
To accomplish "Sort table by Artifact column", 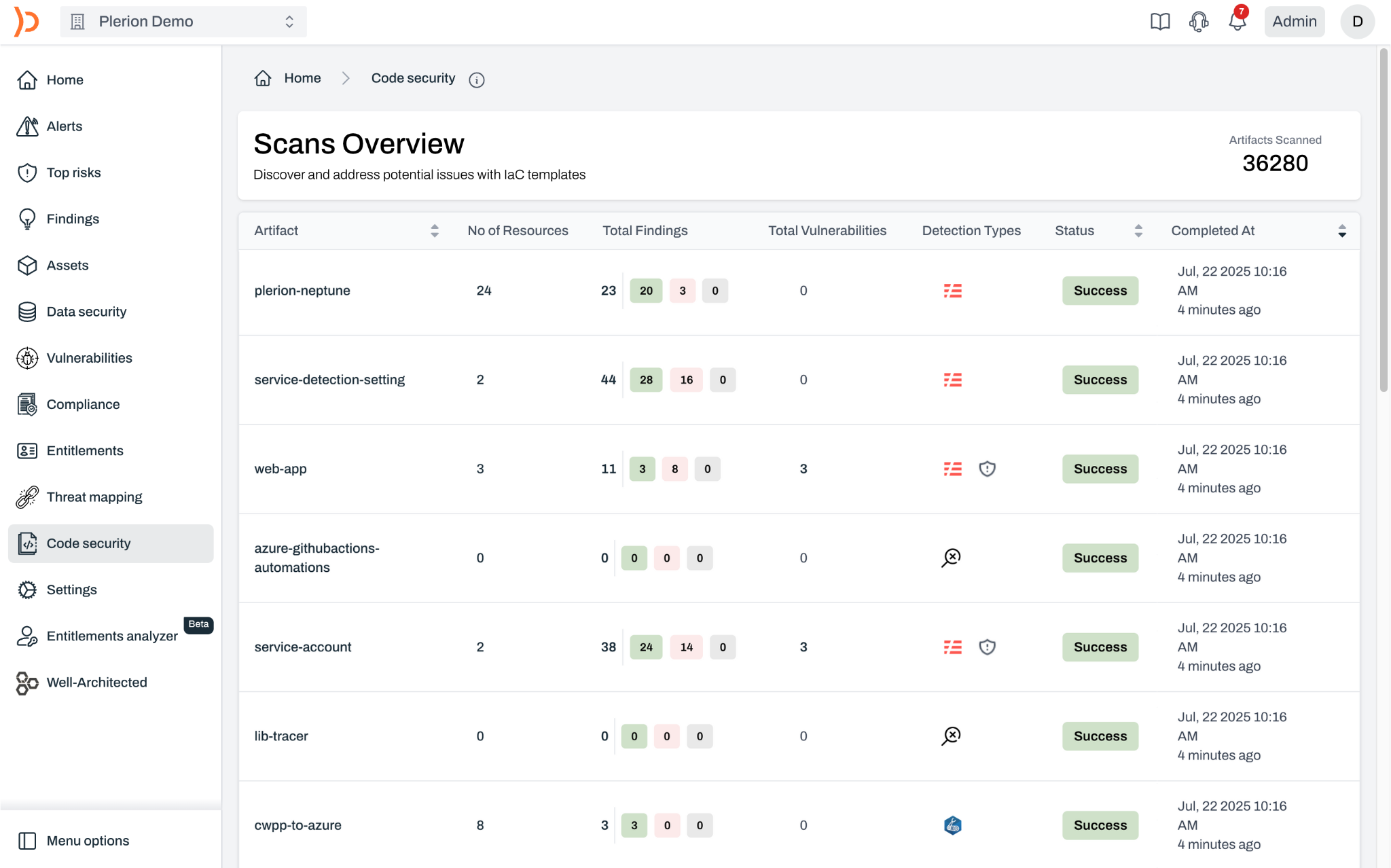I will [435, 231].
